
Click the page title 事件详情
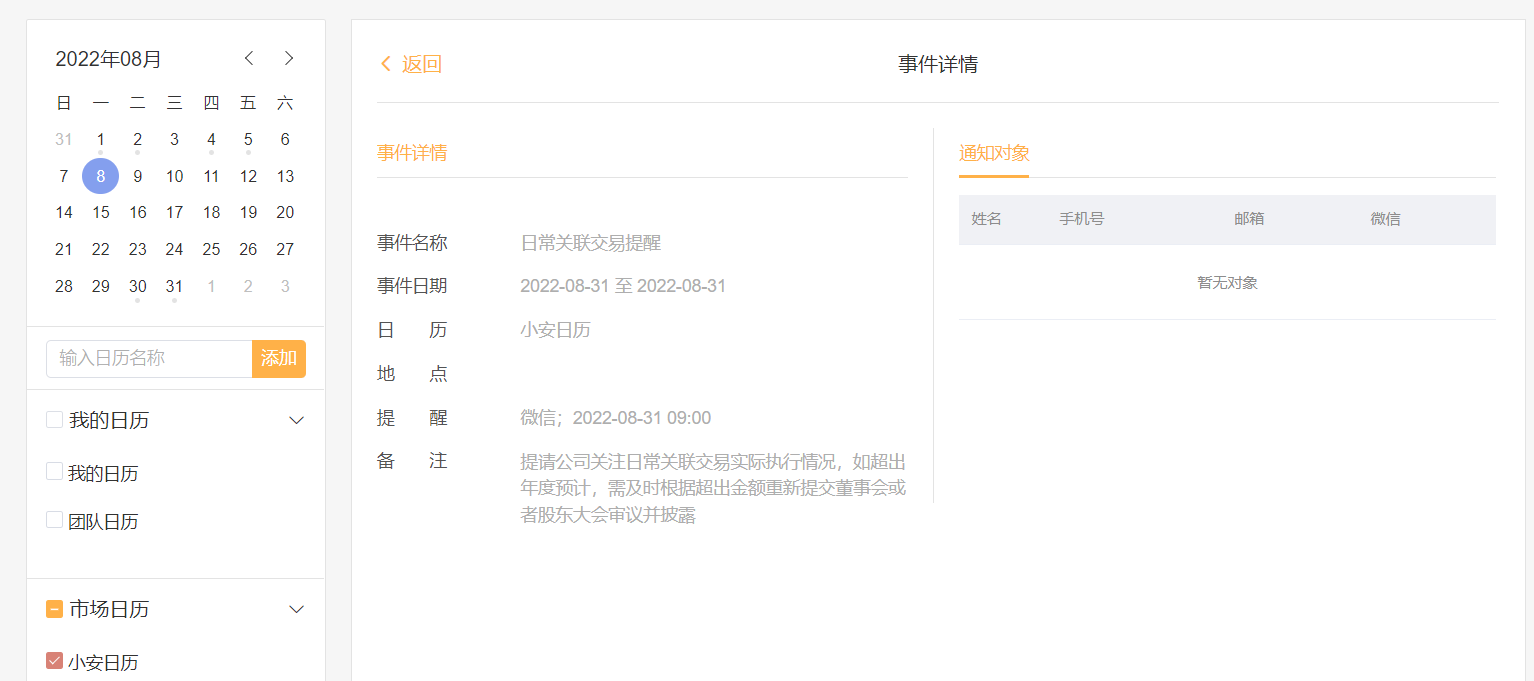938,64
